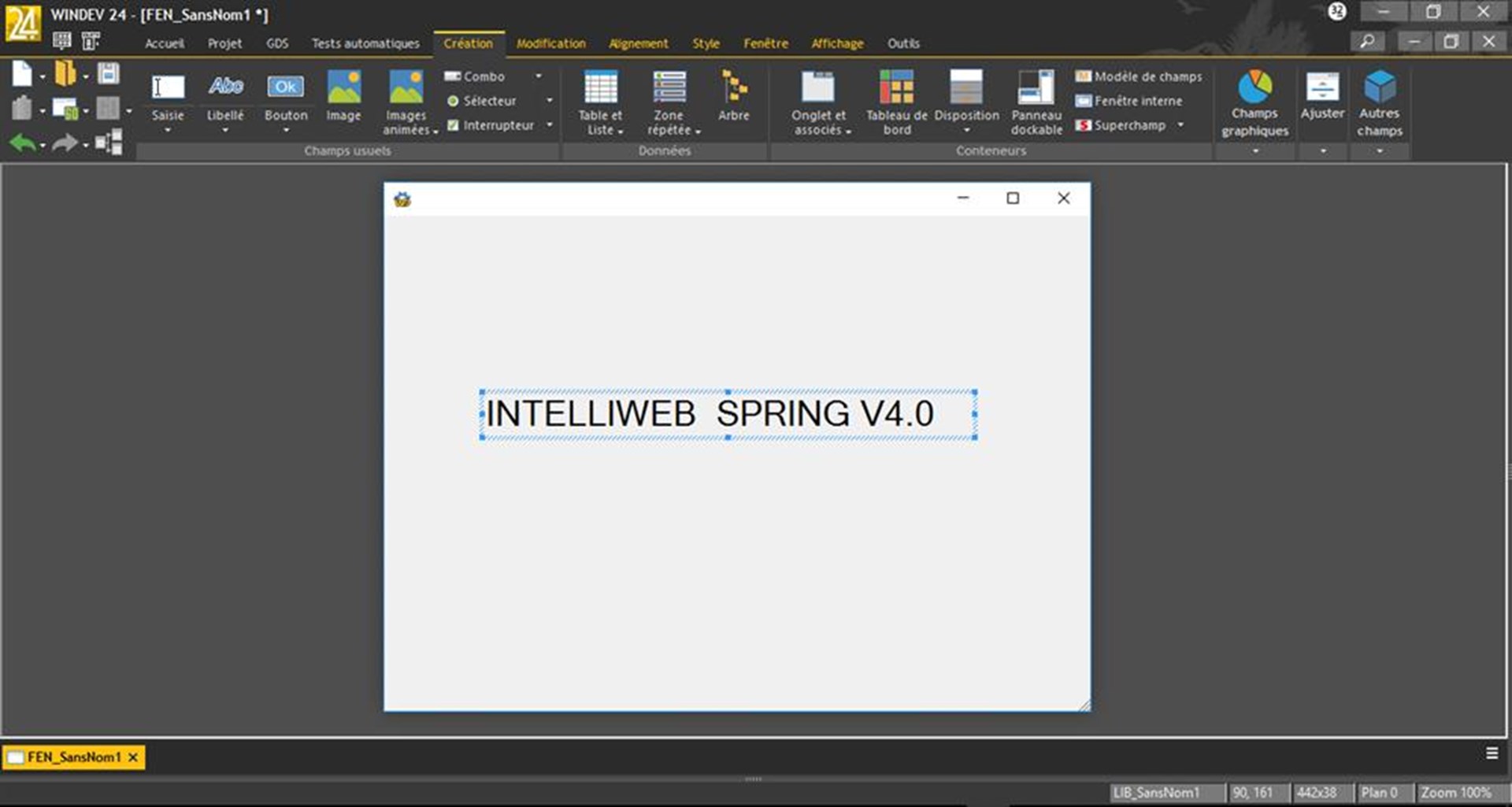Expand the Combo dropdown arrow
The width and height of the screenshot is (1512, 807).
pyautogui.click(x=539, y=76)
